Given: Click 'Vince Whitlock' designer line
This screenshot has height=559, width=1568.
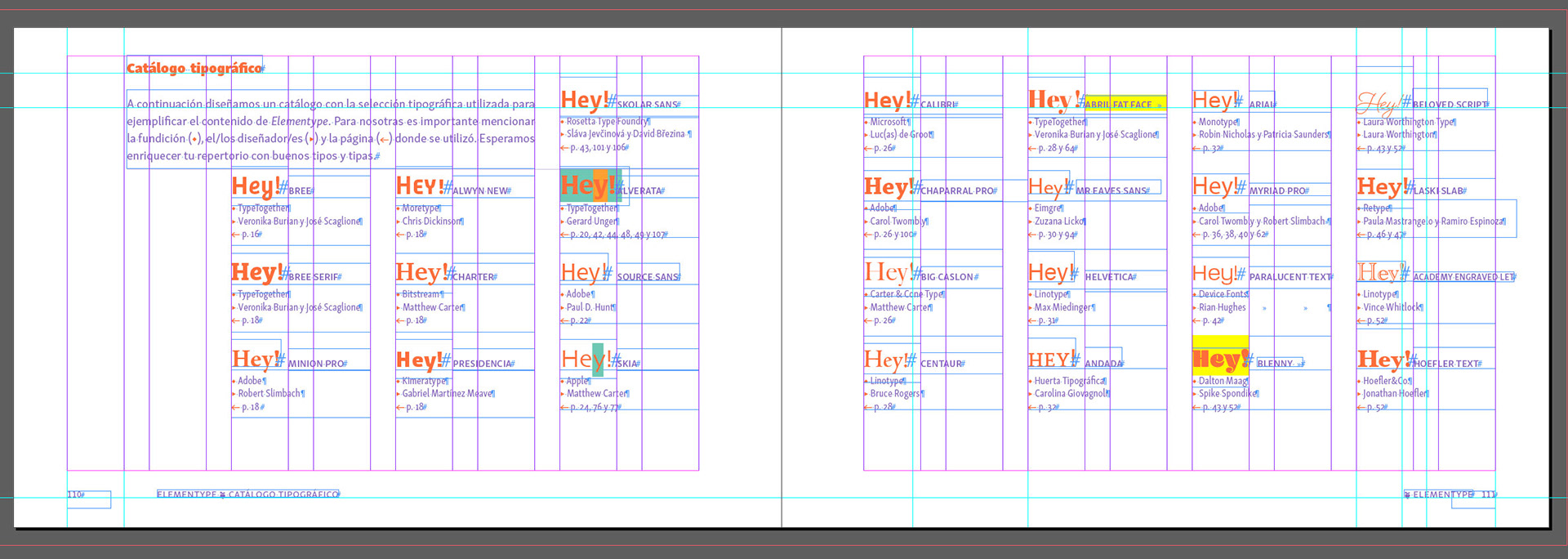Looking at the screenshot, I should coord(1392,307).
